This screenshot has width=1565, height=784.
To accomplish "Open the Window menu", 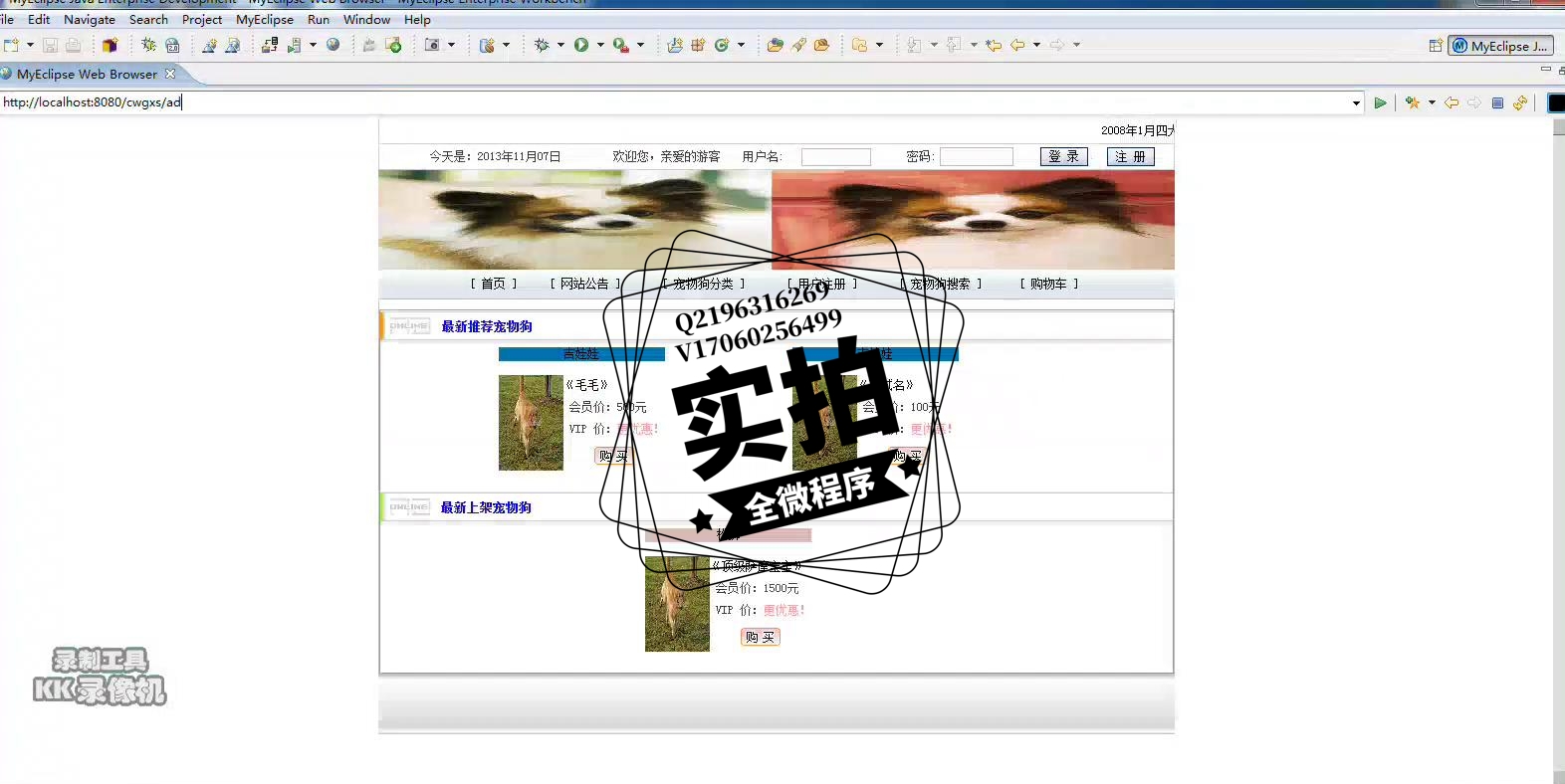I will (x=366, y=19).
